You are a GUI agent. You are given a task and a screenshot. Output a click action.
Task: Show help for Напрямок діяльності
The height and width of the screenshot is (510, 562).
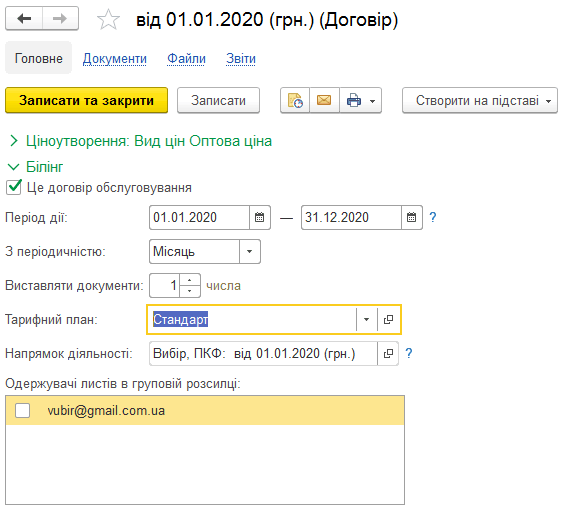tap(409, 354)
